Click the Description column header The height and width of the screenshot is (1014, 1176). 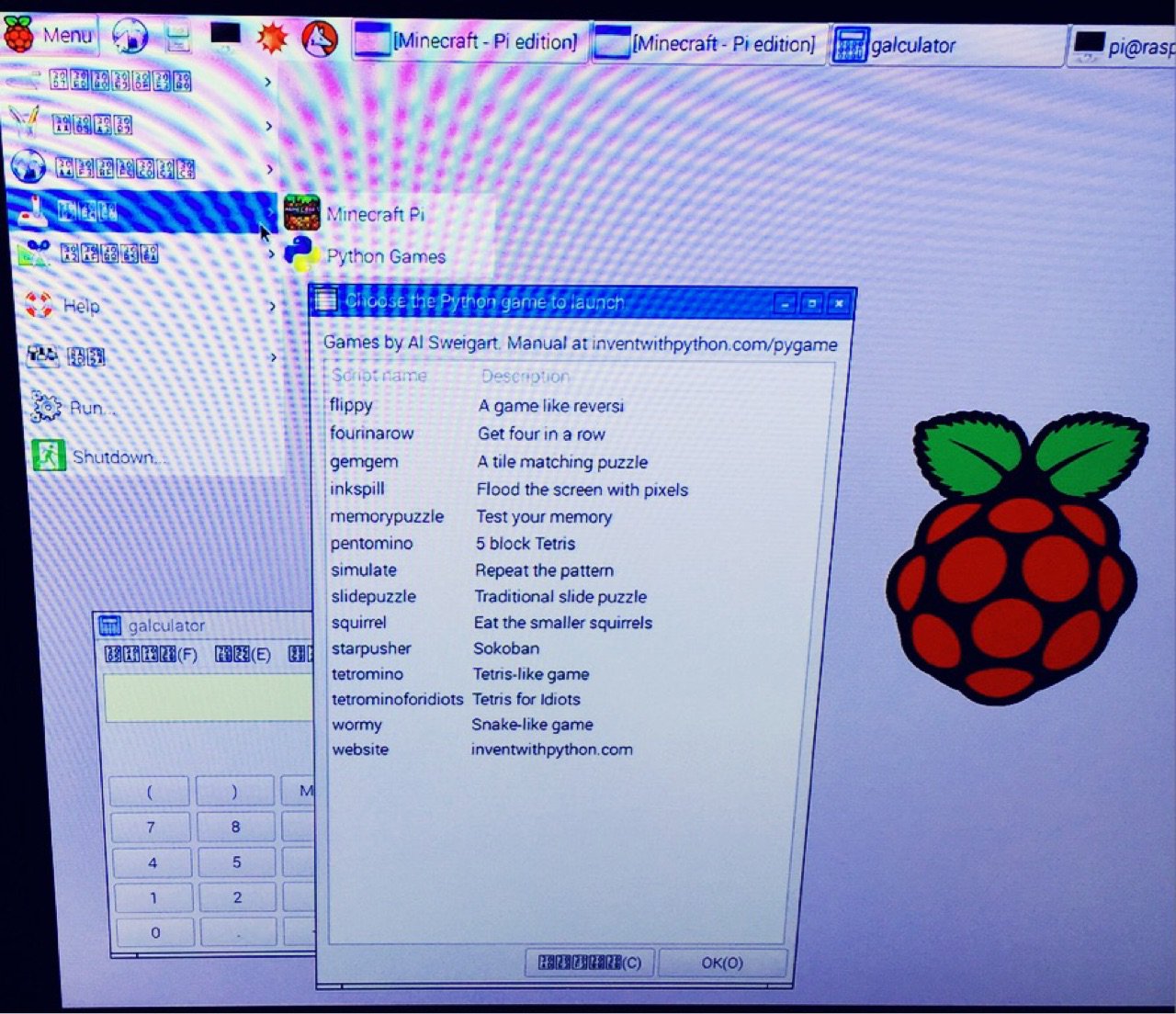coord(525,377)
